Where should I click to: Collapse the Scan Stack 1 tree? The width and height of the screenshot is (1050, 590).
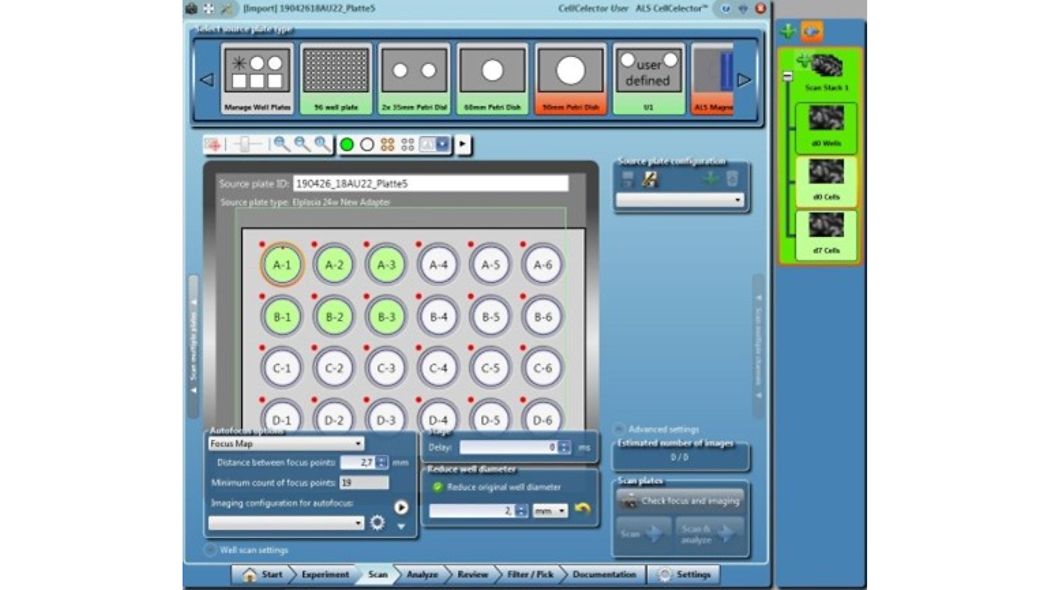[786, 77]
